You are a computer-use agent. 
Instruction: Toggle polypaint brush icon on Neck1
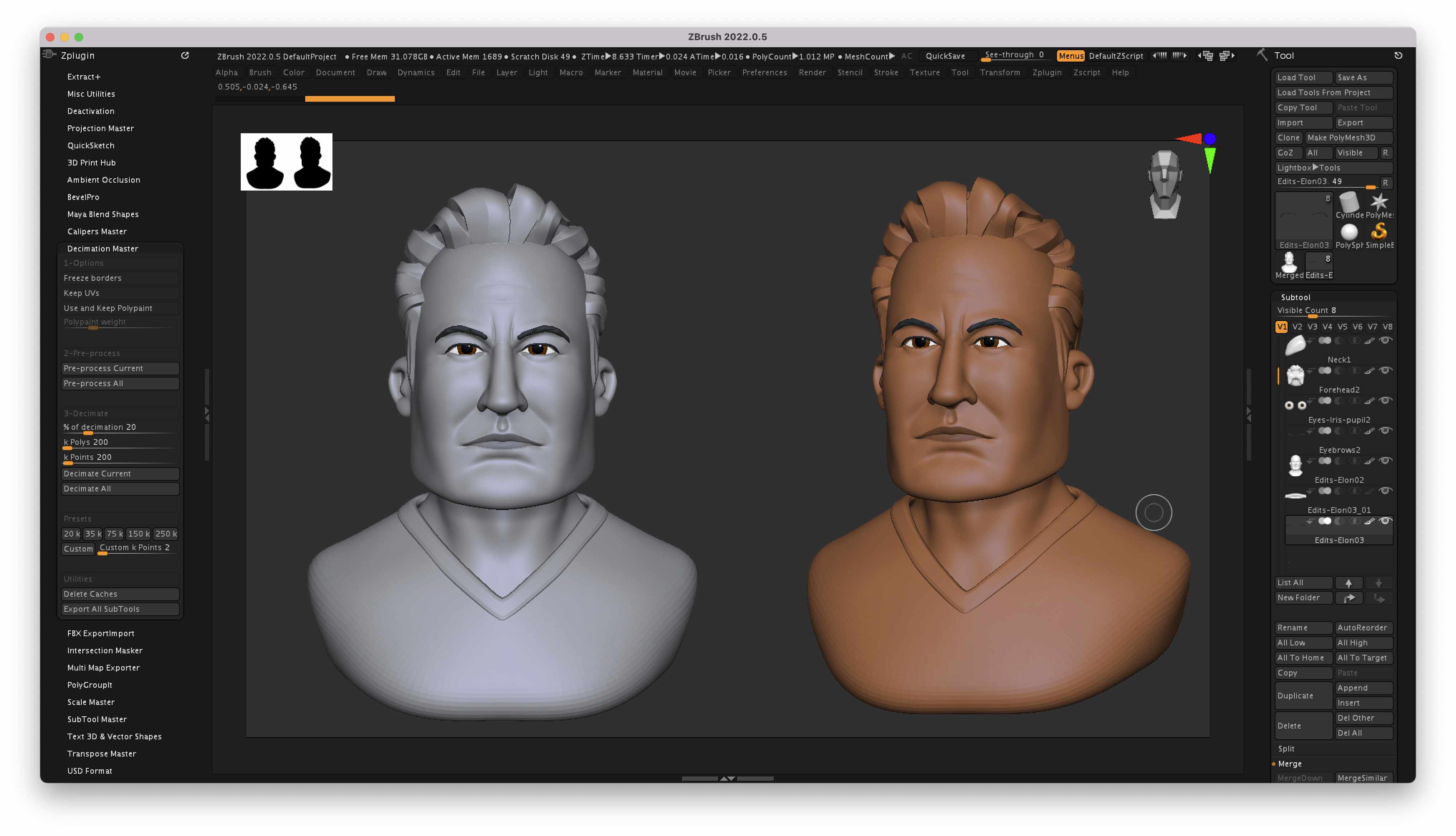[x=1369, y=341]
